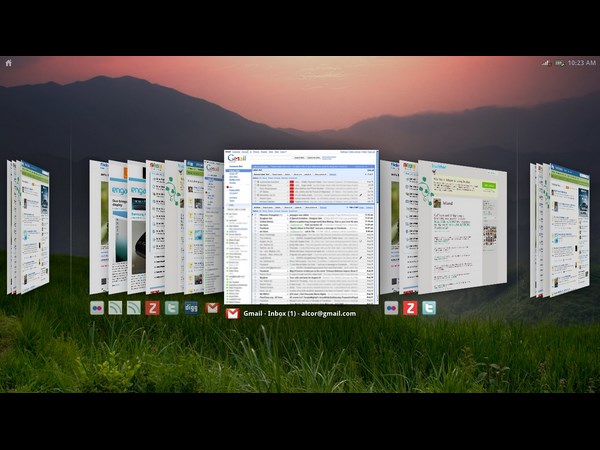Switch to the red Z tab in left group
The height and width of the screenshot is (450, 600).
pos(152,308)
